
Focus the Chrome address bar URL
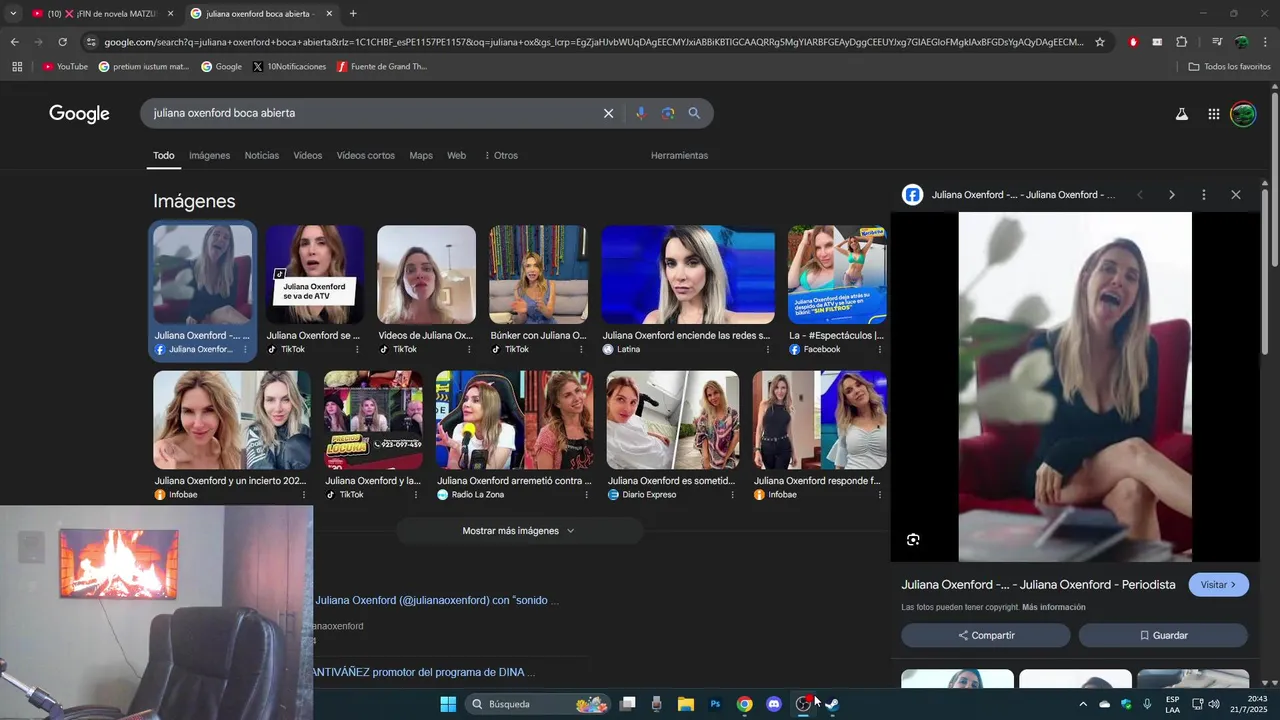[x=594, y=42]
